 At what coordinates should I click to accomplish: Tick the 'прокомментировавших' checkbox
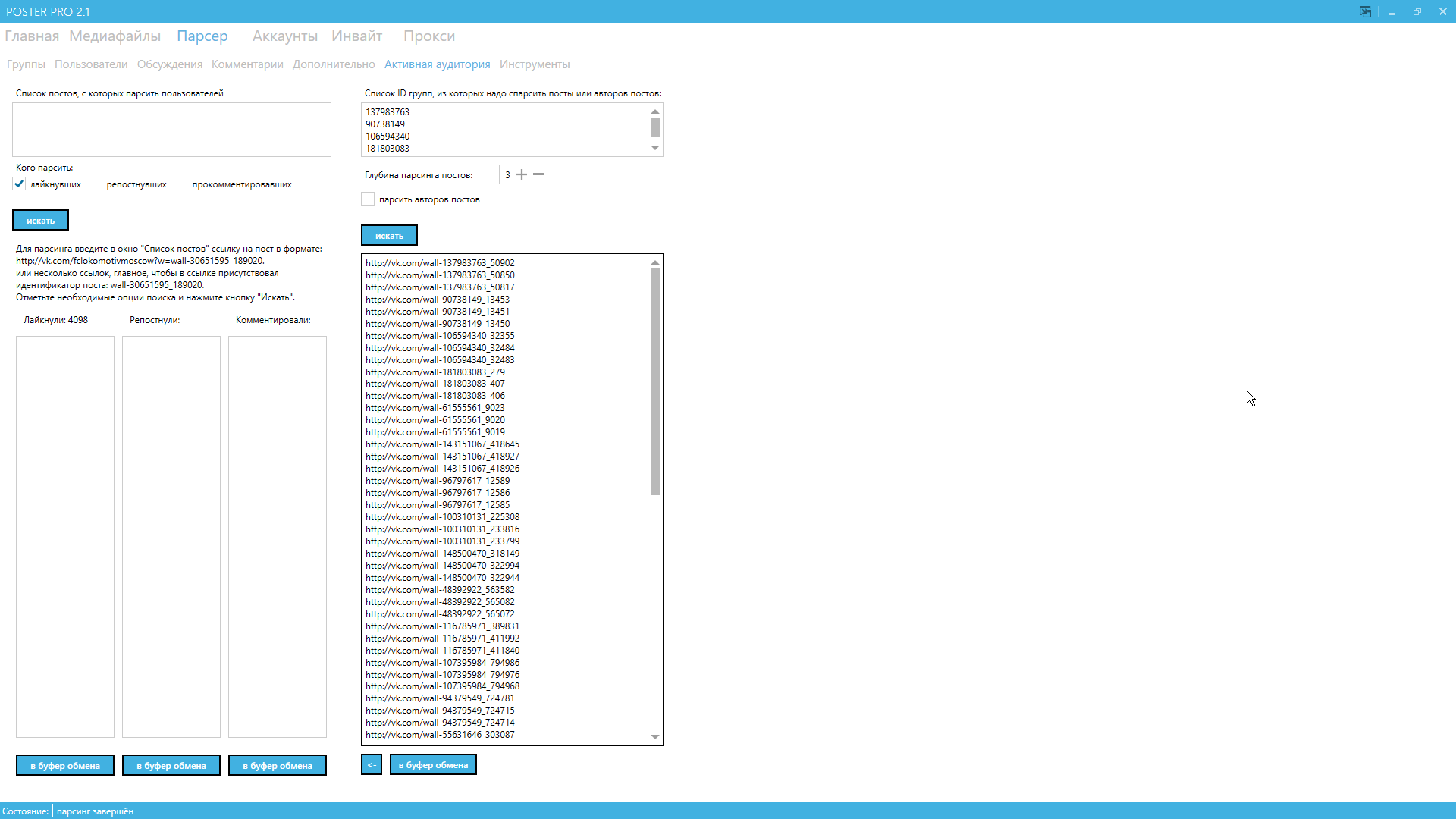(x=180, y=184)
